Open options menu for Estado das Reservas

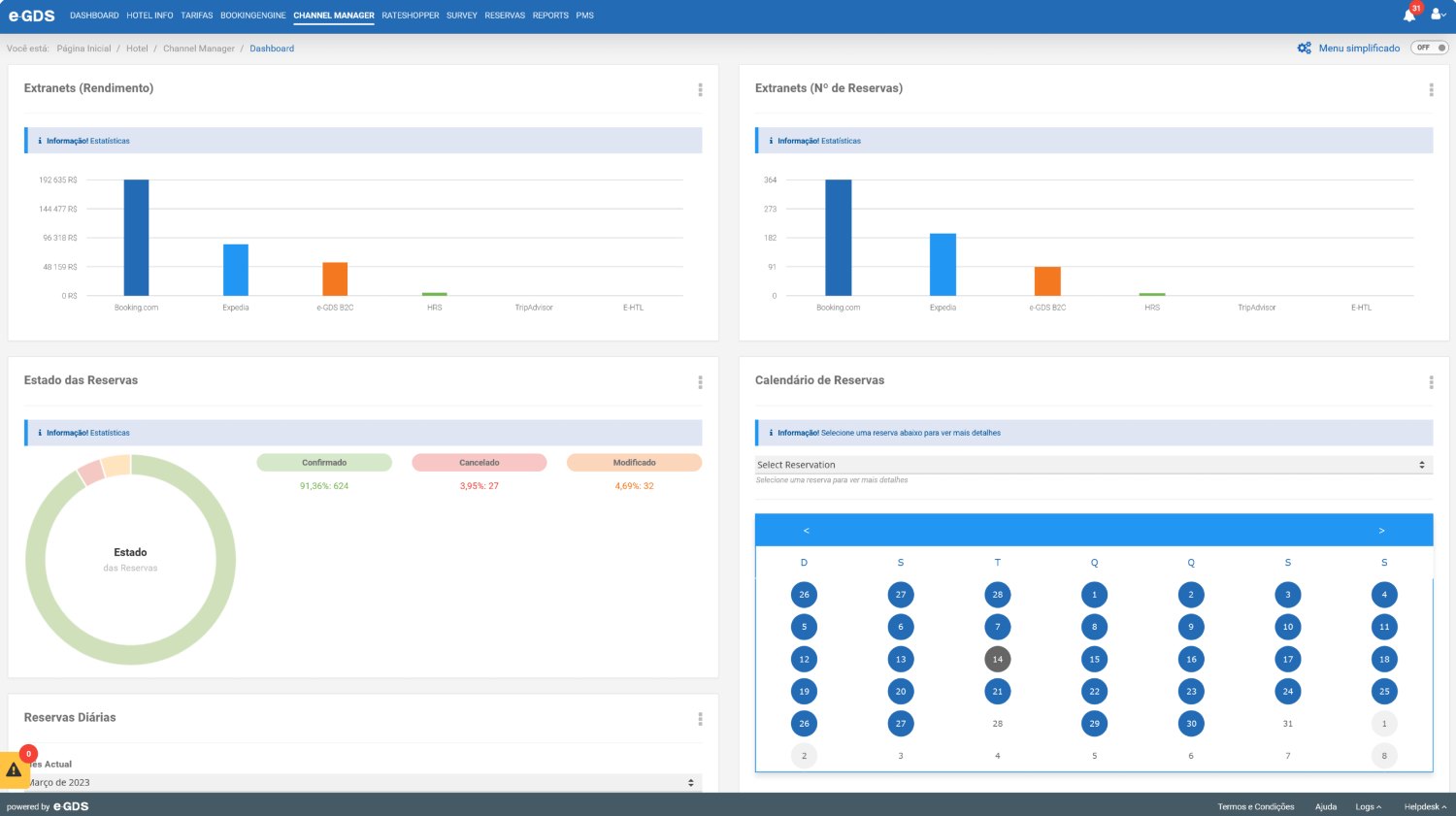[700, 382]
